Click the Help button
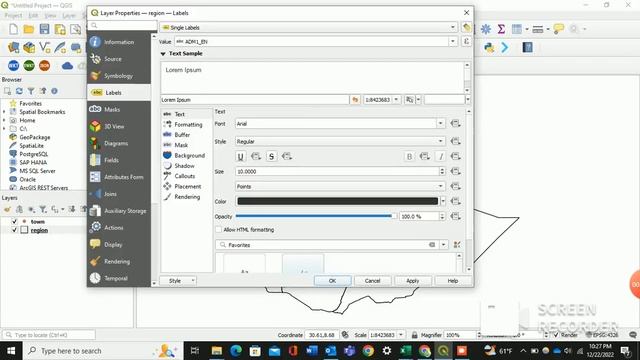Screen dimensions: 640x360 click(453, 281)
